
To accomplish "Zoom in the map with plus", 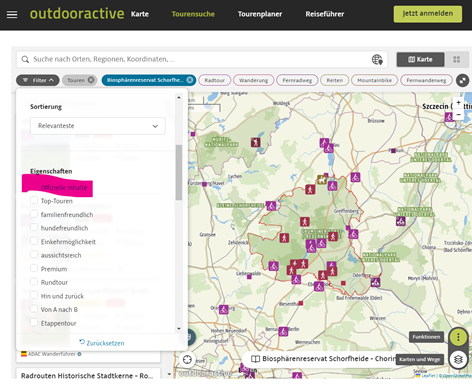I will click(x=458, y=103).
